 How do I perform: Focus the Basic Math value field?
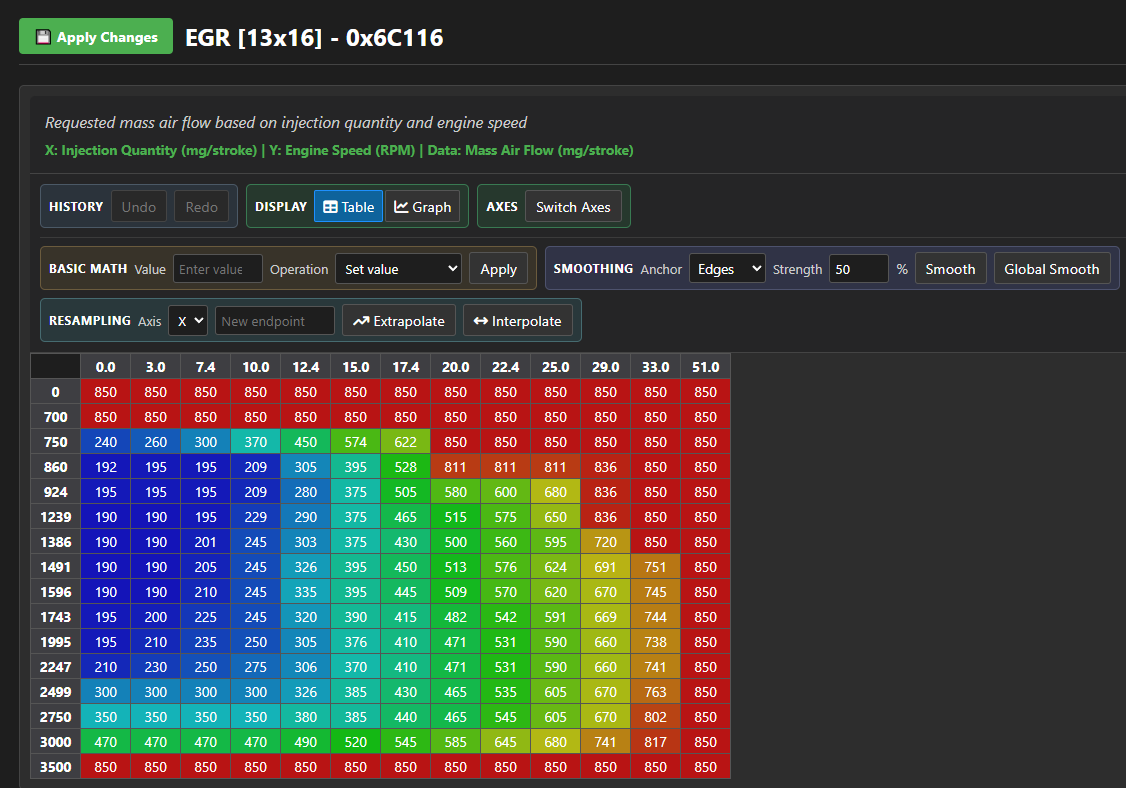point(218,269)
